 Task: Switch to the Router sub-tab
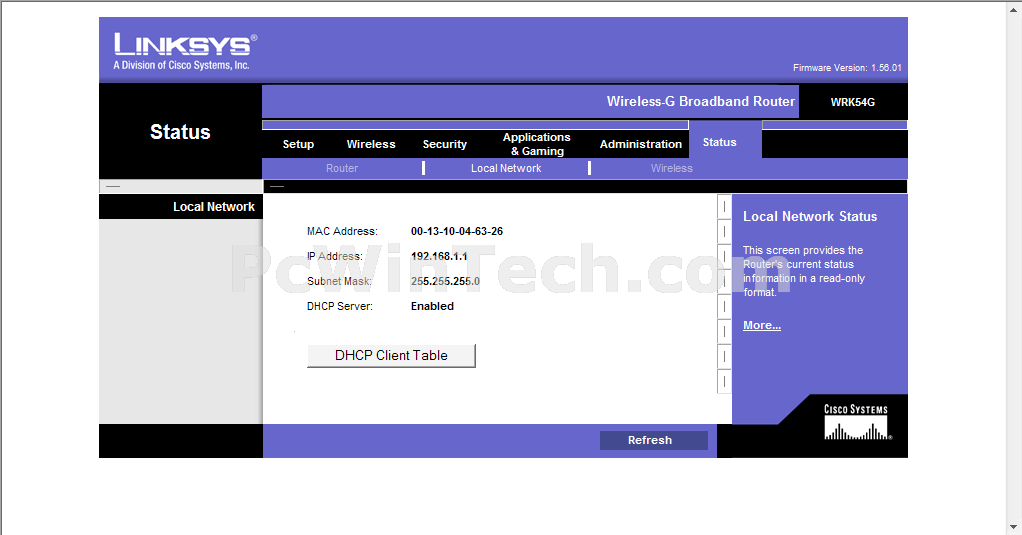(x=342, y=168)
